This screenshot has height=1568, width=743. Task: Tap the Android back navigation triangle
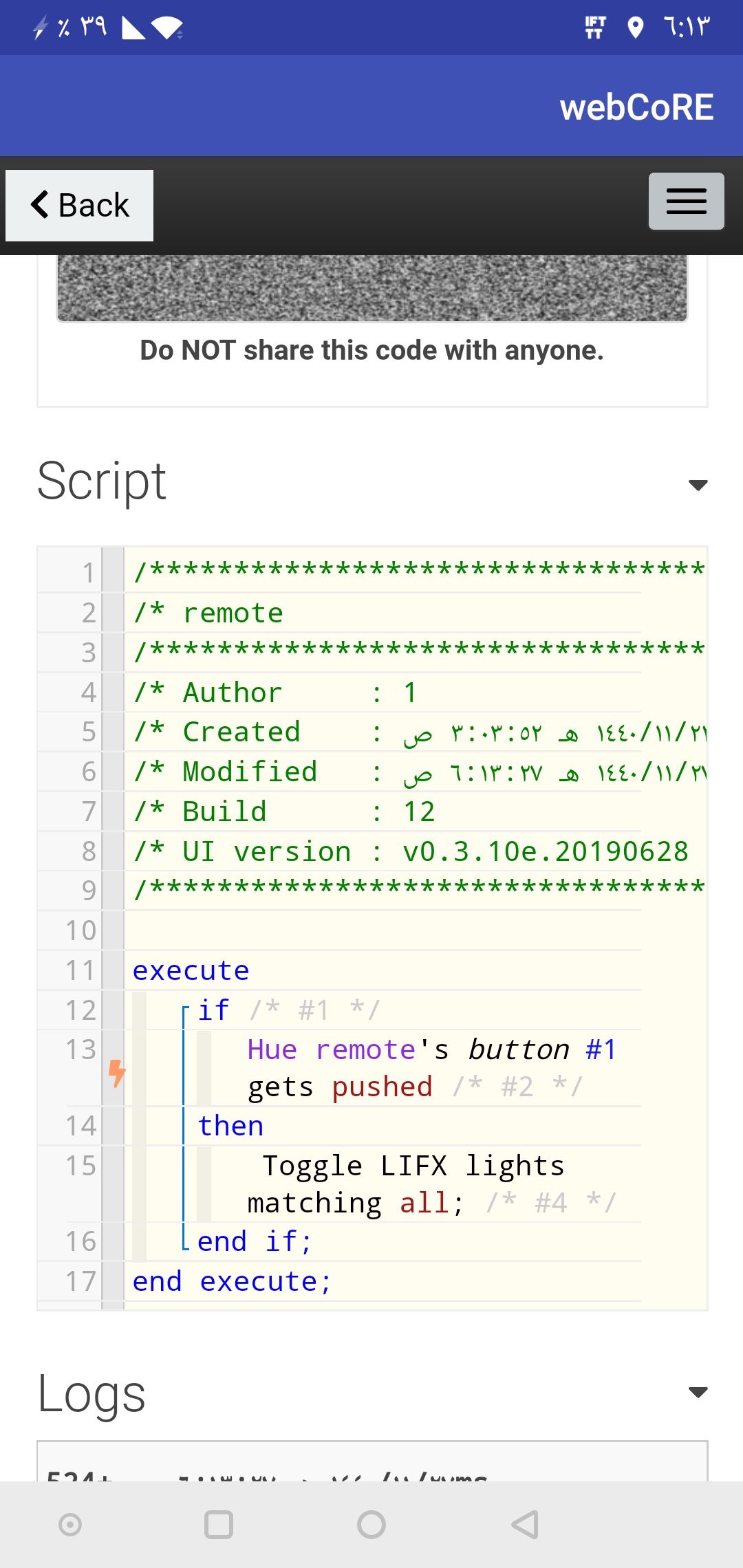point(526,1525)
